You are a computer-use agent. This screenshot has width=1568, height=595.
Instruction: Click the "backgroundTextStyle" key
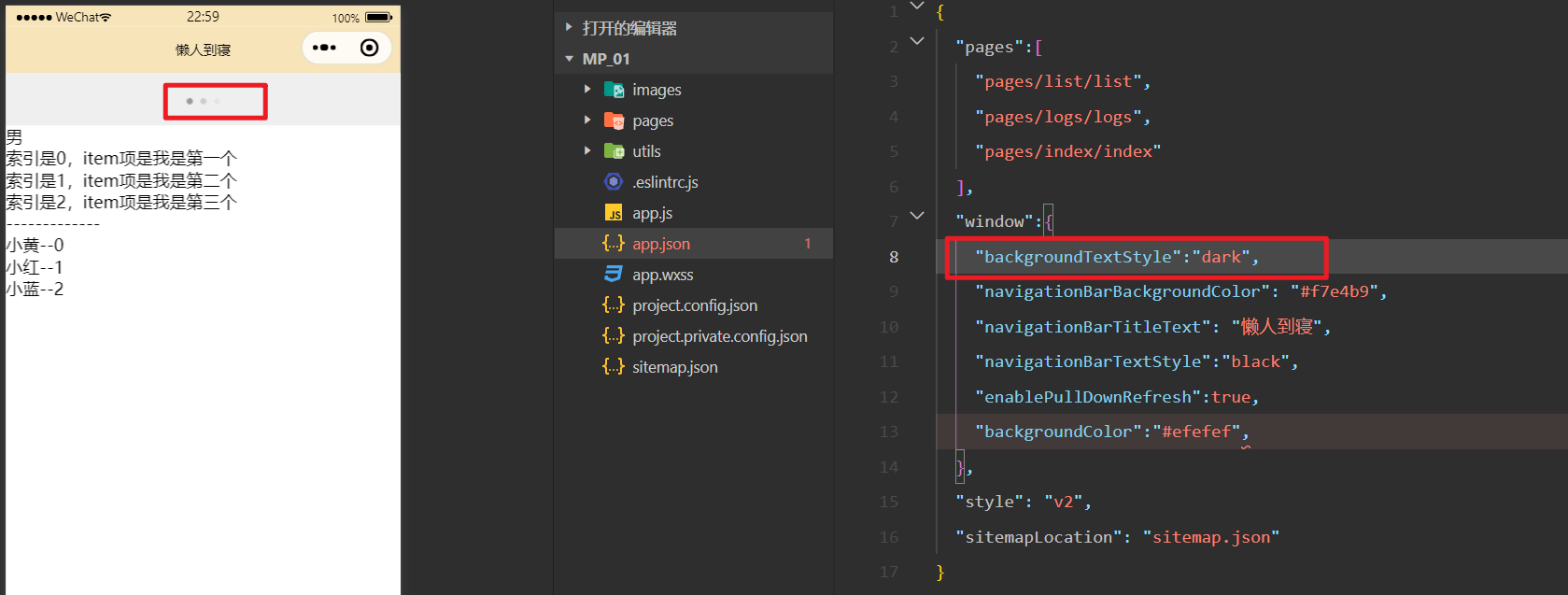pyautogui.click(x=1079, y=257)
